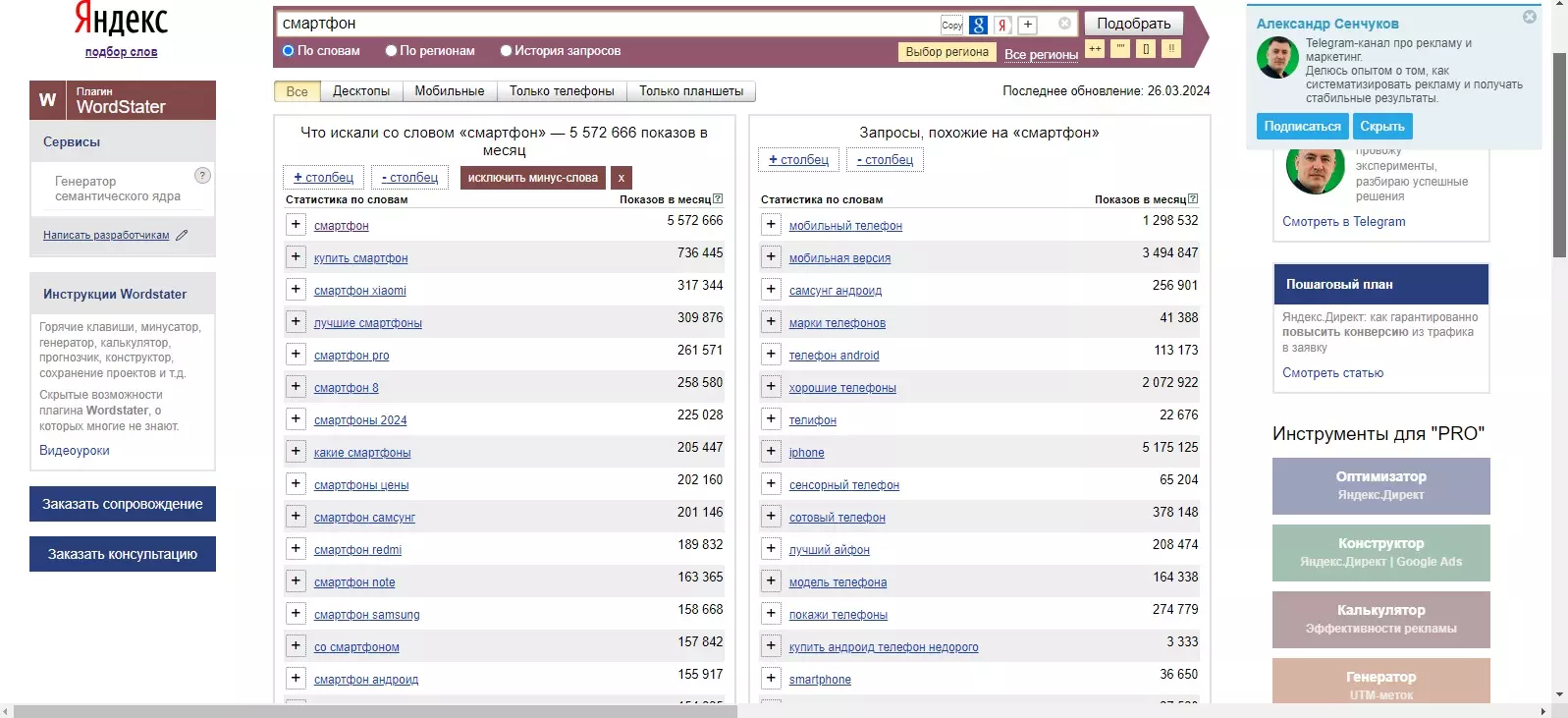Switch to the 'Все' device tab
The width and height of the screenshot is (1568, 718).
tap(297, 91)
